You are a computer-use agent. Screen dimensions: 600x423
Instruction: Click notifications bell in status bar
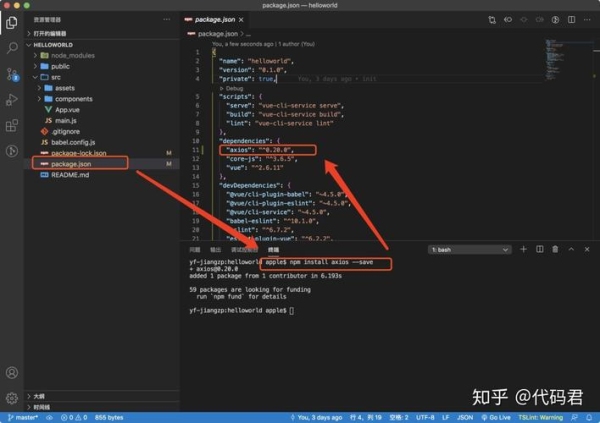point(589,418)
